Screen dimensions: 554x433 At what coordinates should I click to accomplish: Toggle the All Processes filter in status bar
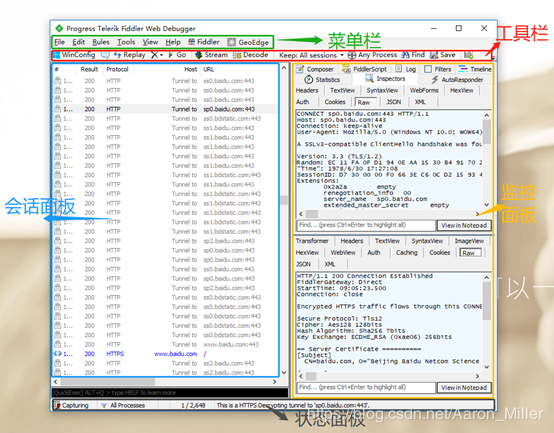pos(123,405)
